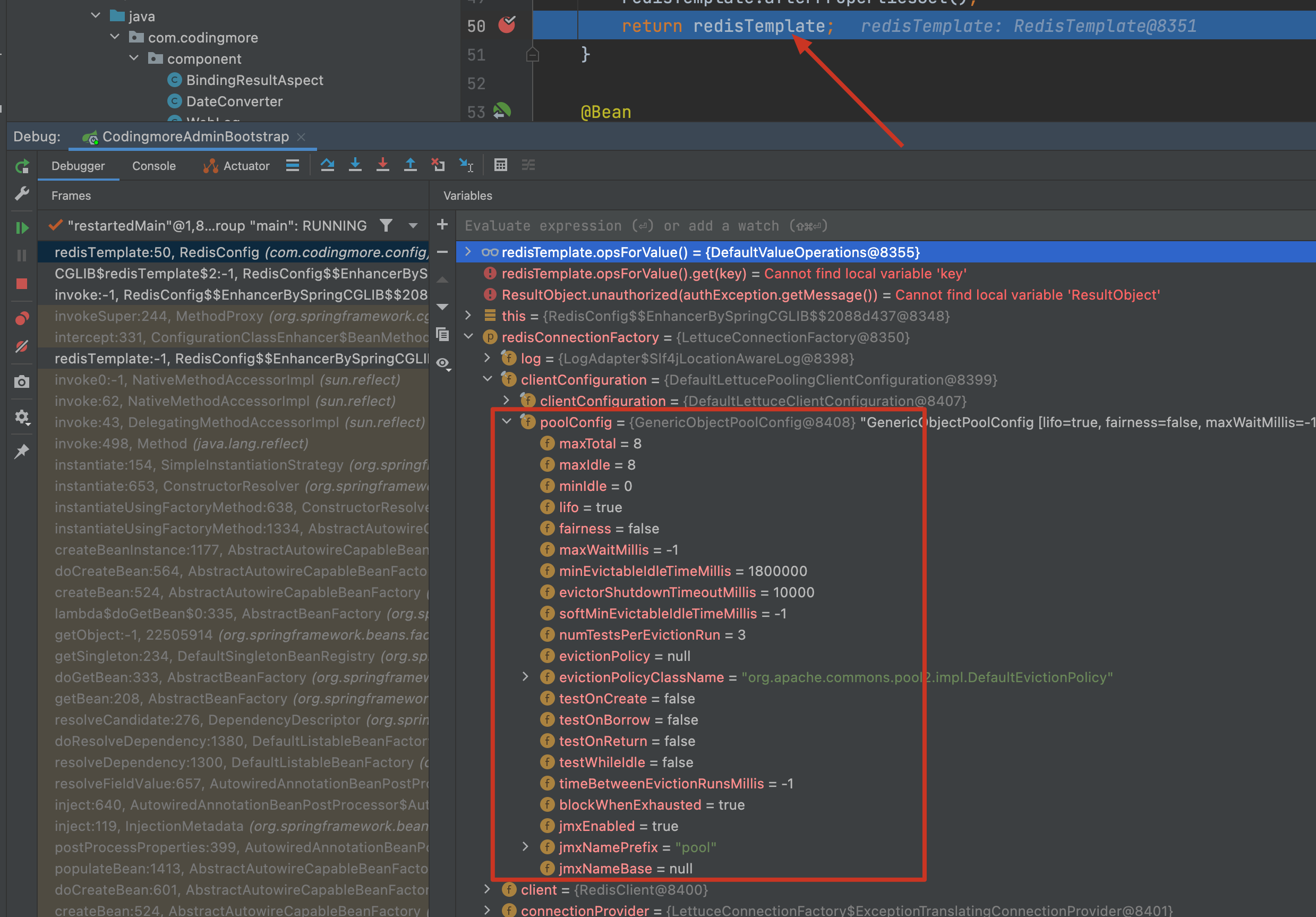
Task: Toggle Mute Breakpoints in debug sidebar
Action: [22, 347]
